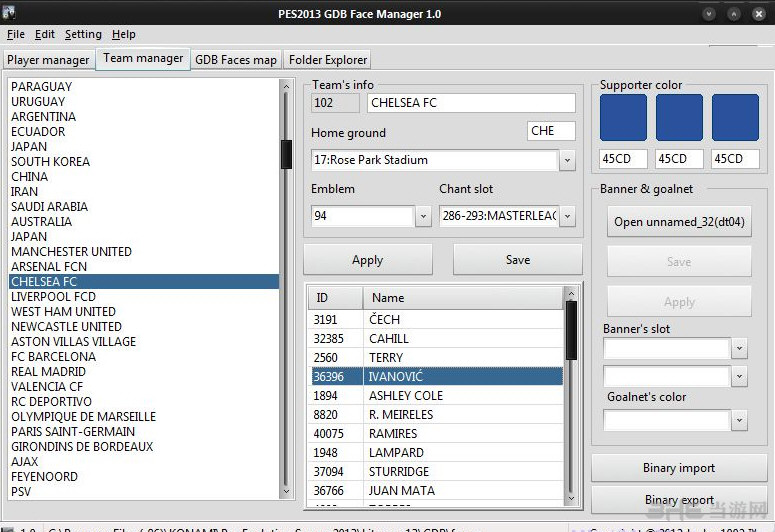
Task: Expand the Home ground stadium dropdown
Action: pos(567,160)
